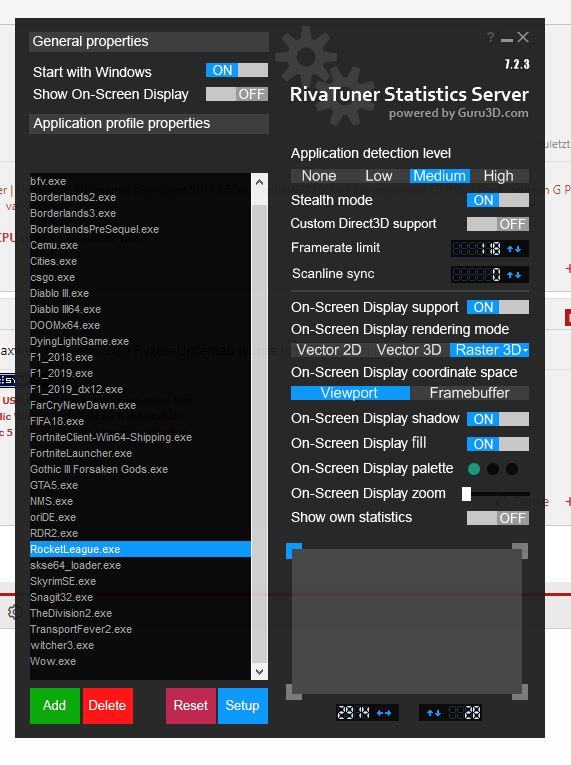
Task: Select Diablo III64.exe profile
Action: pyautogui.click(x=141, y=309)
